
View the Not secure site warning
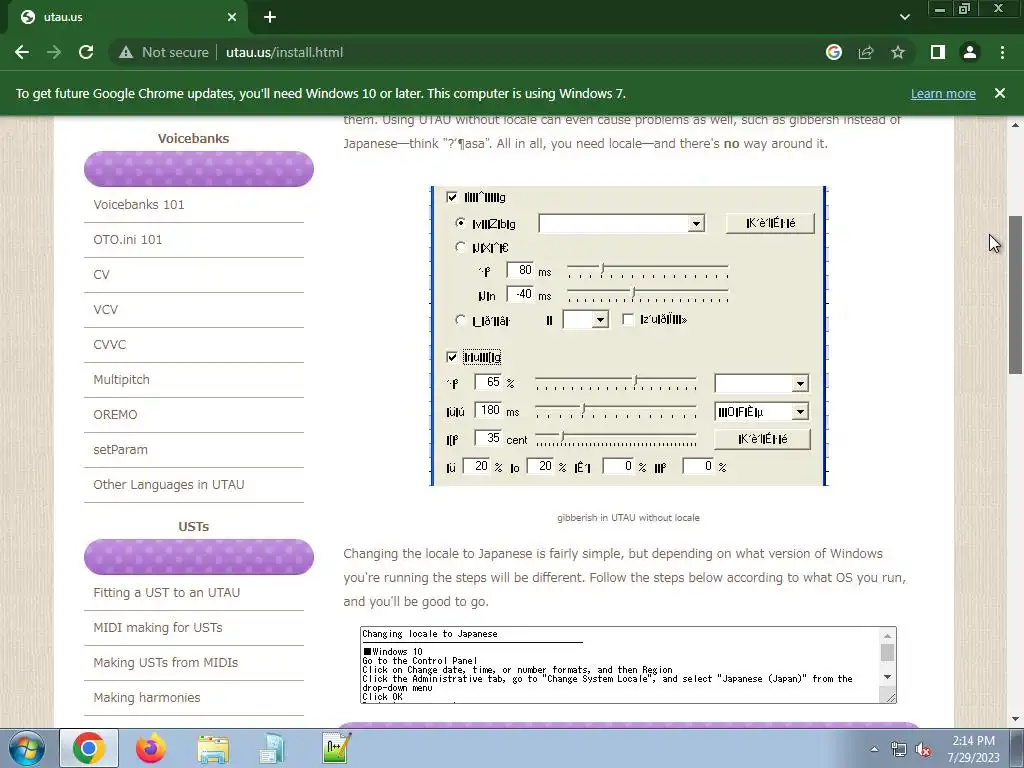tap(163, 52)
